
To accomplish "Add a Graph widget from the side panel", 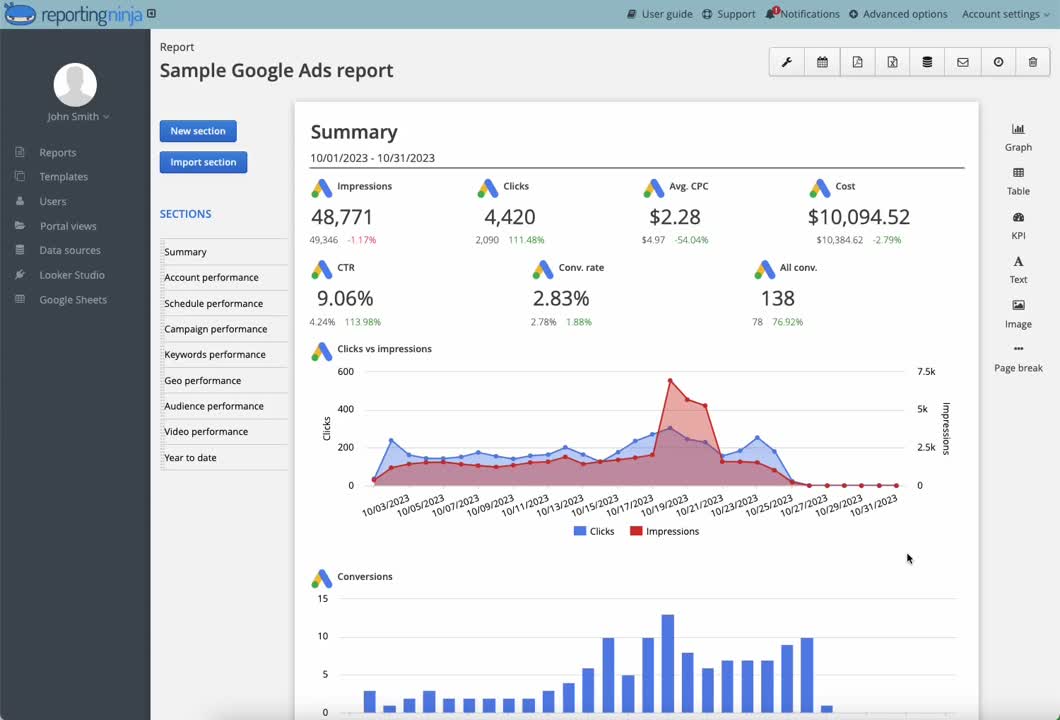I will point(1018,137).
